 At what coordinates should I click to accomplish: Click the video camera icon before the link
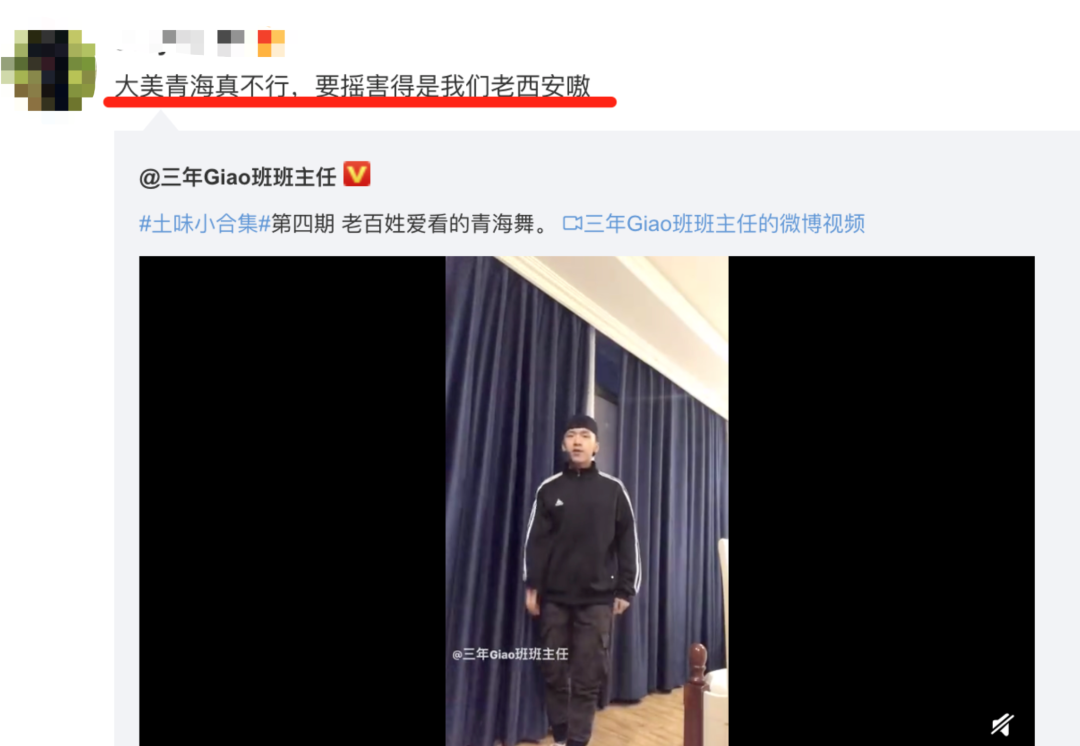click(572, 223)
